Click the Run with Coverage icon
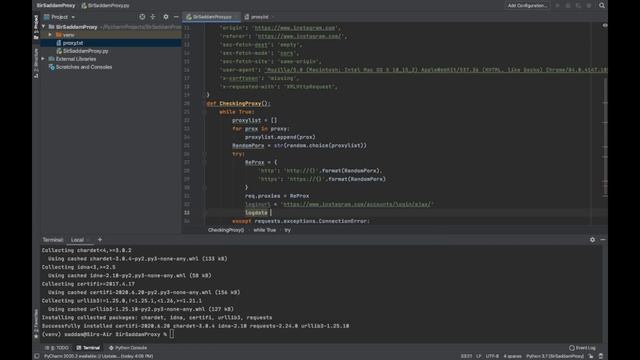The height and width of the screenshot is (360, 640). [578, 6]
